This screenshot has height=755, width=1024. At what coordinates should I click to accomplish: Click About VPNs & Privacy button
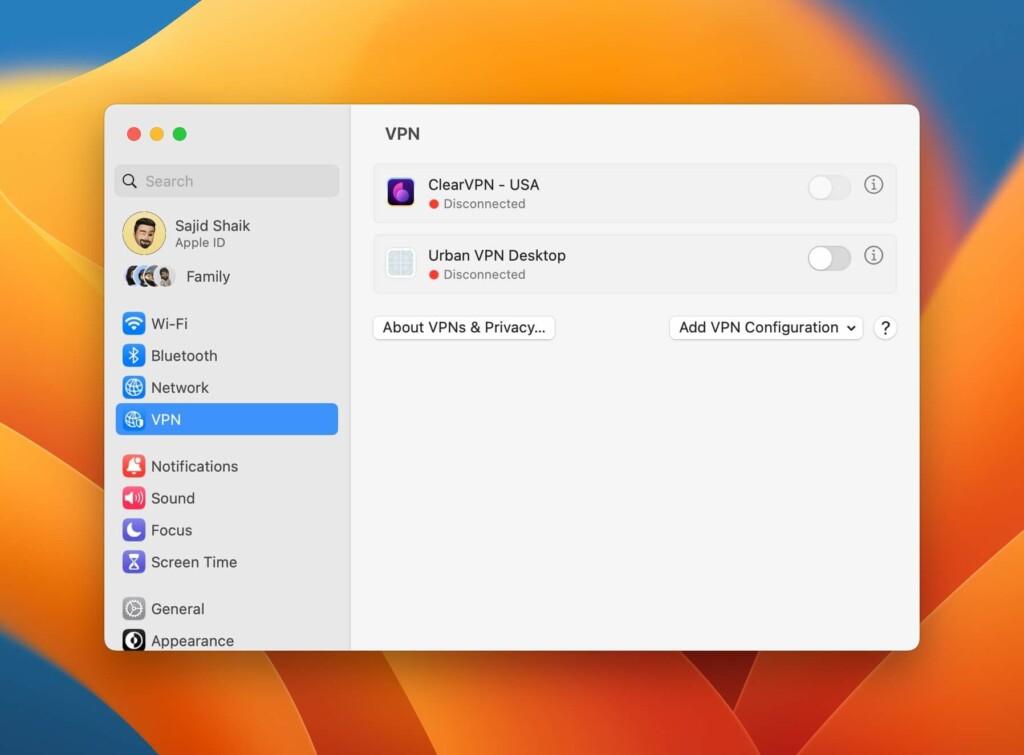464,328
